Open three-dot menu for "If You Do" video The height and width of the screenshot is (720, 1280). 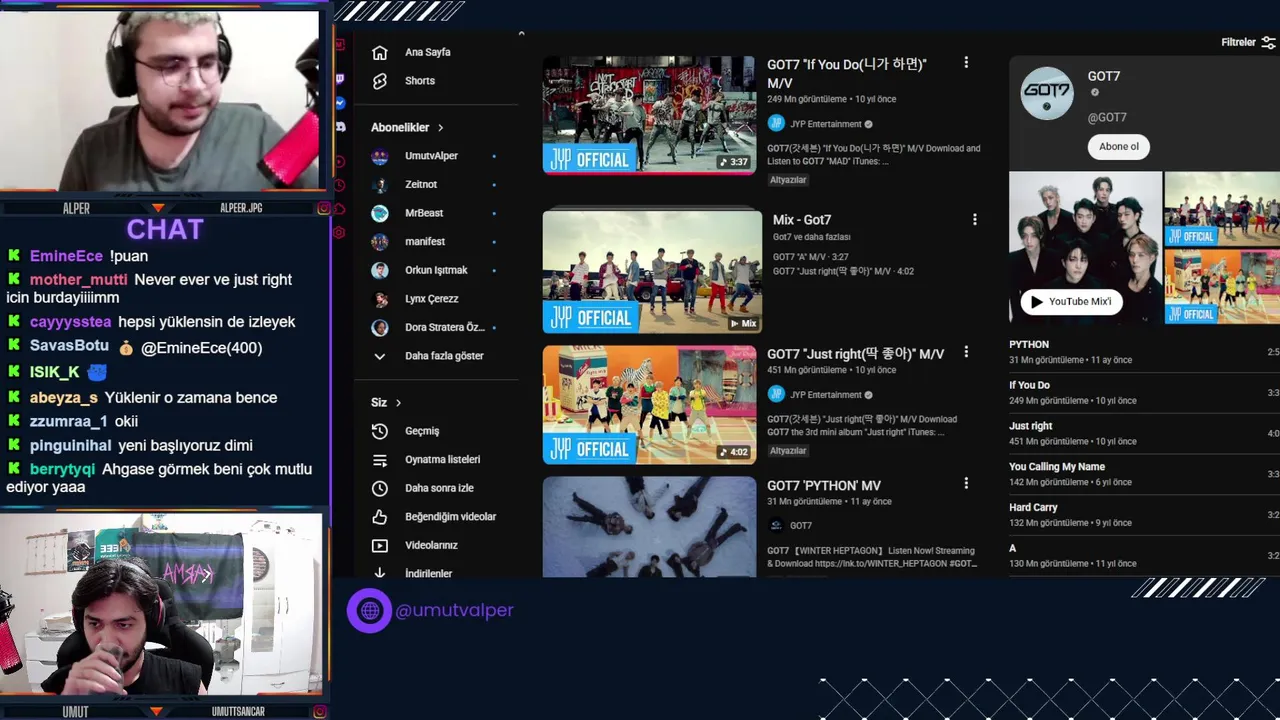tap(966, 63)
